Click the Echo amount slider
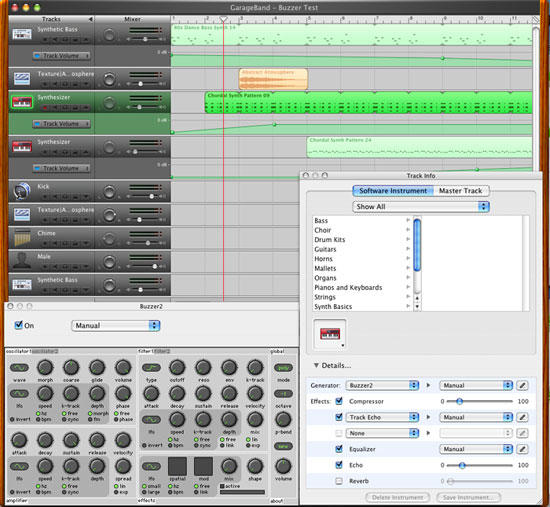Image resolution: width=550 pixels, height=507 pixels. (x=479, y=465)
